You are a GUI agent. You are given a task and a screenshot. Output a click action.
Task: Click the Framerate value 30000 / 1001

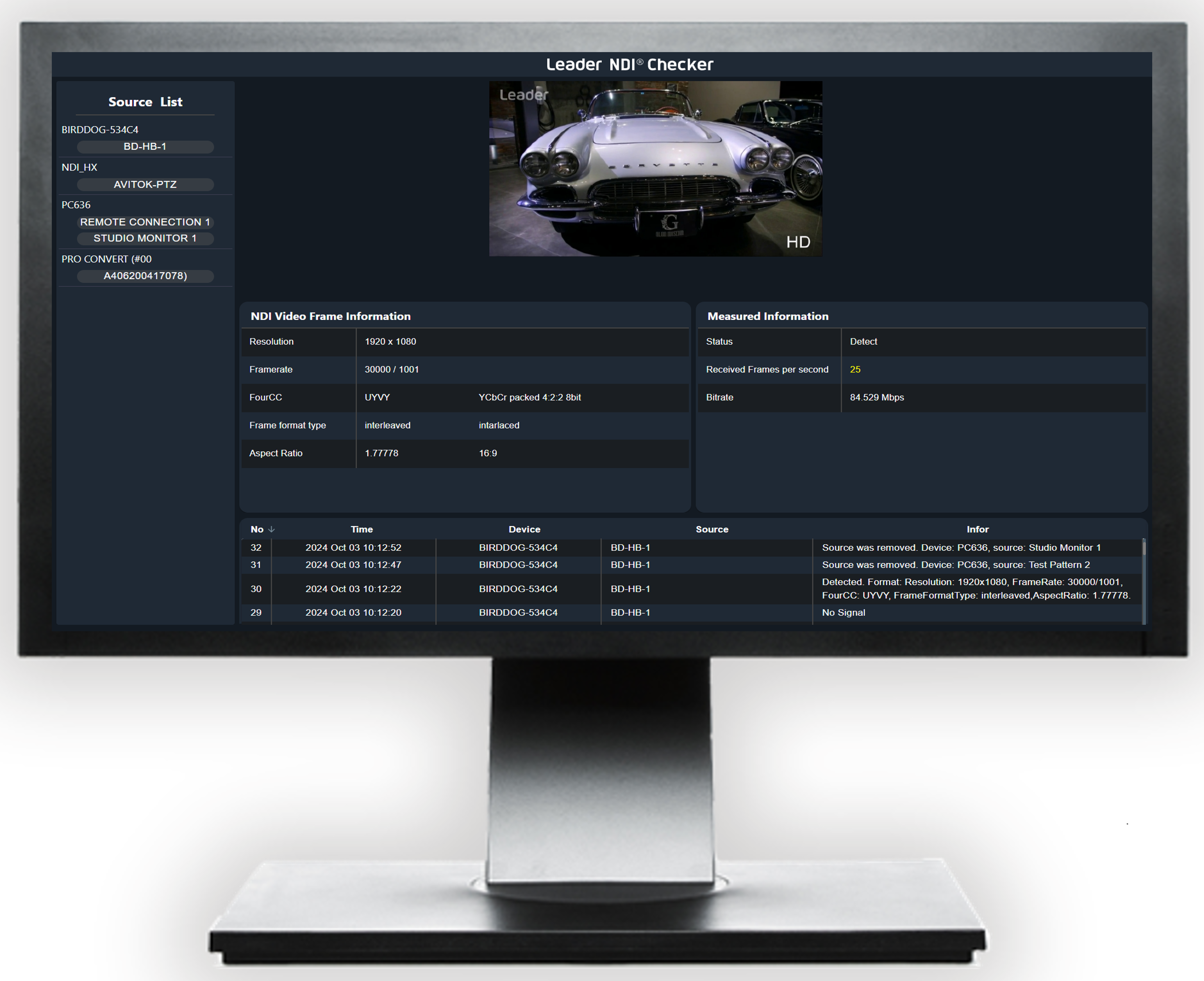[391, 369]
